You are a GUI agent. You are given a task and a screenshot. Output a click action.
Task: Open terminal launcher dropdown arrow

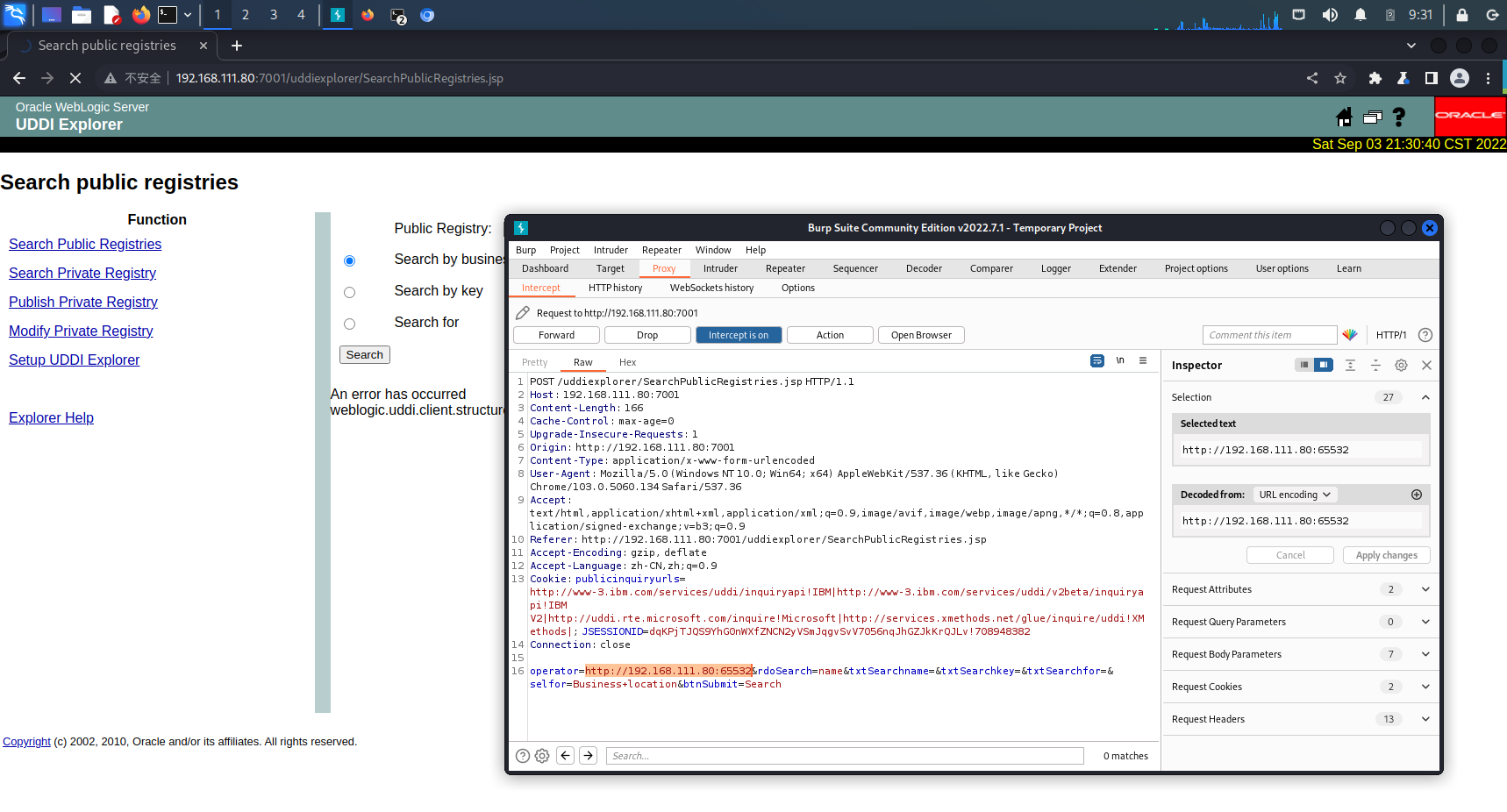(x=188, y=15)
